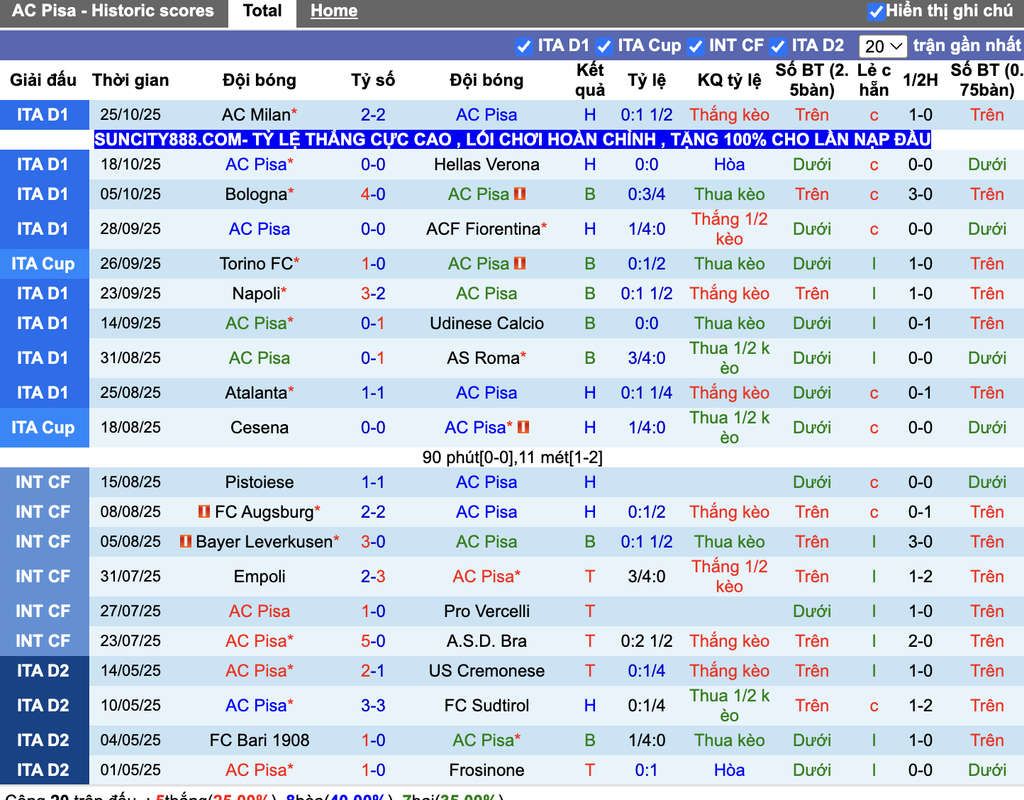
Task: Select Pro Vercelli team name
Action: 487,611
